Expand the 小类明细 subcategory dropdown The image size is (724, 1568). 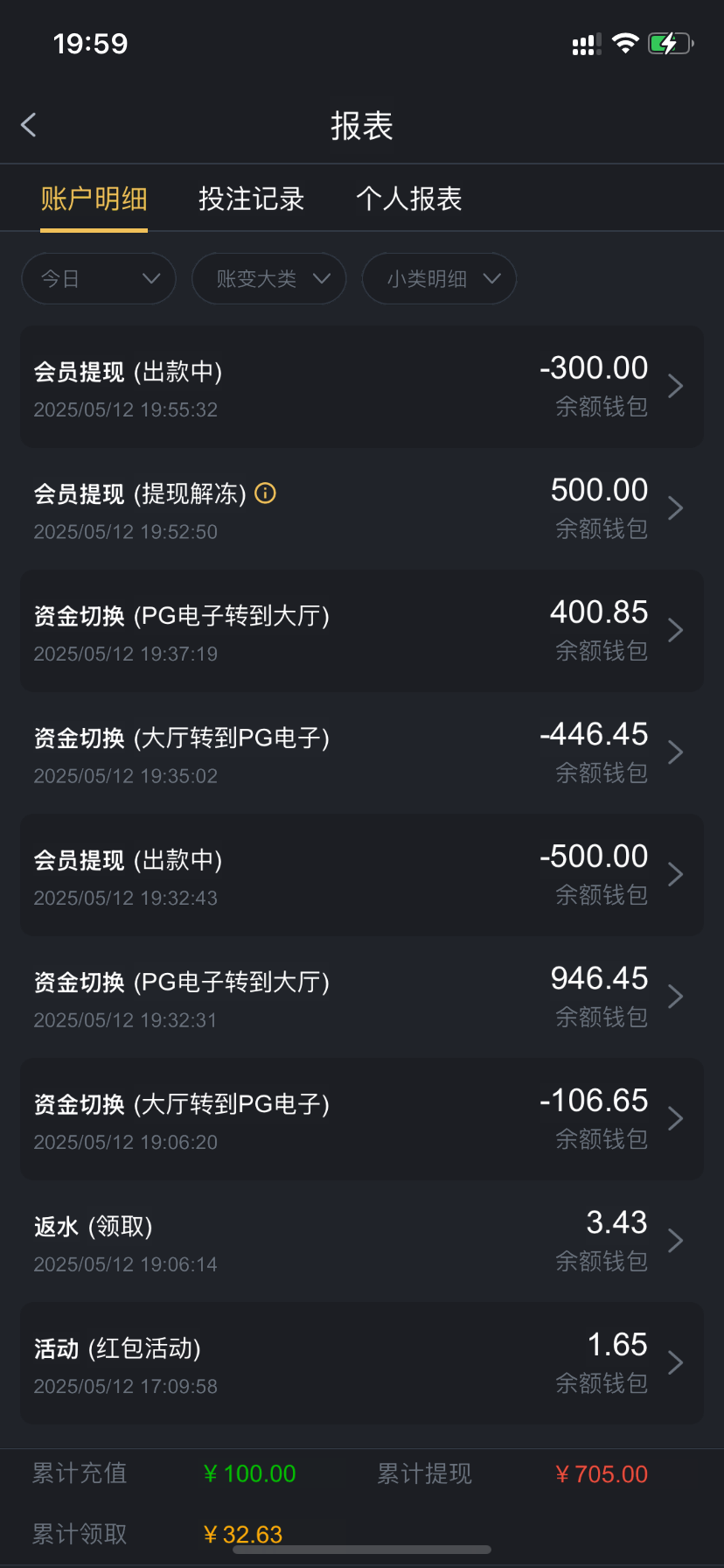439,279
